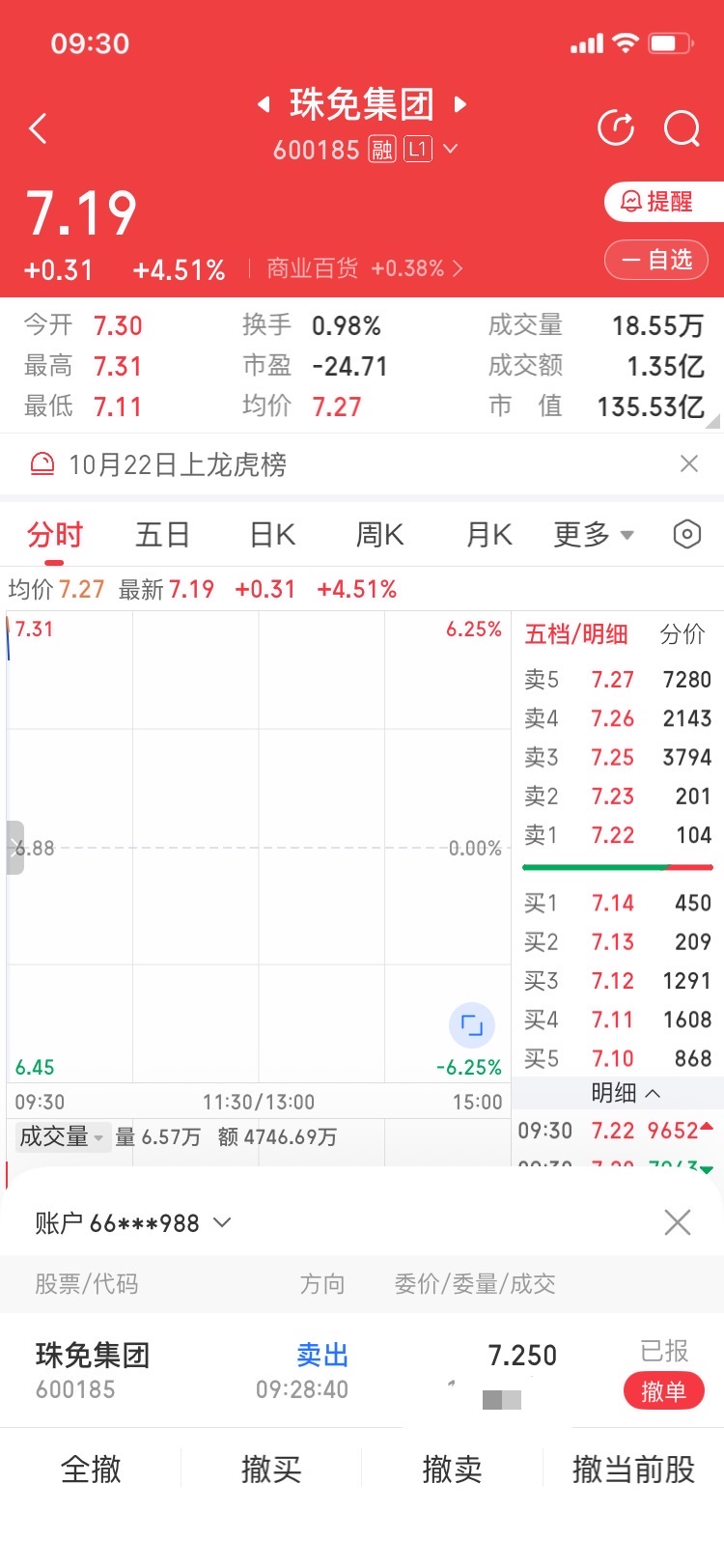Tap the 买4 7.11 order row

[618, 1020]
